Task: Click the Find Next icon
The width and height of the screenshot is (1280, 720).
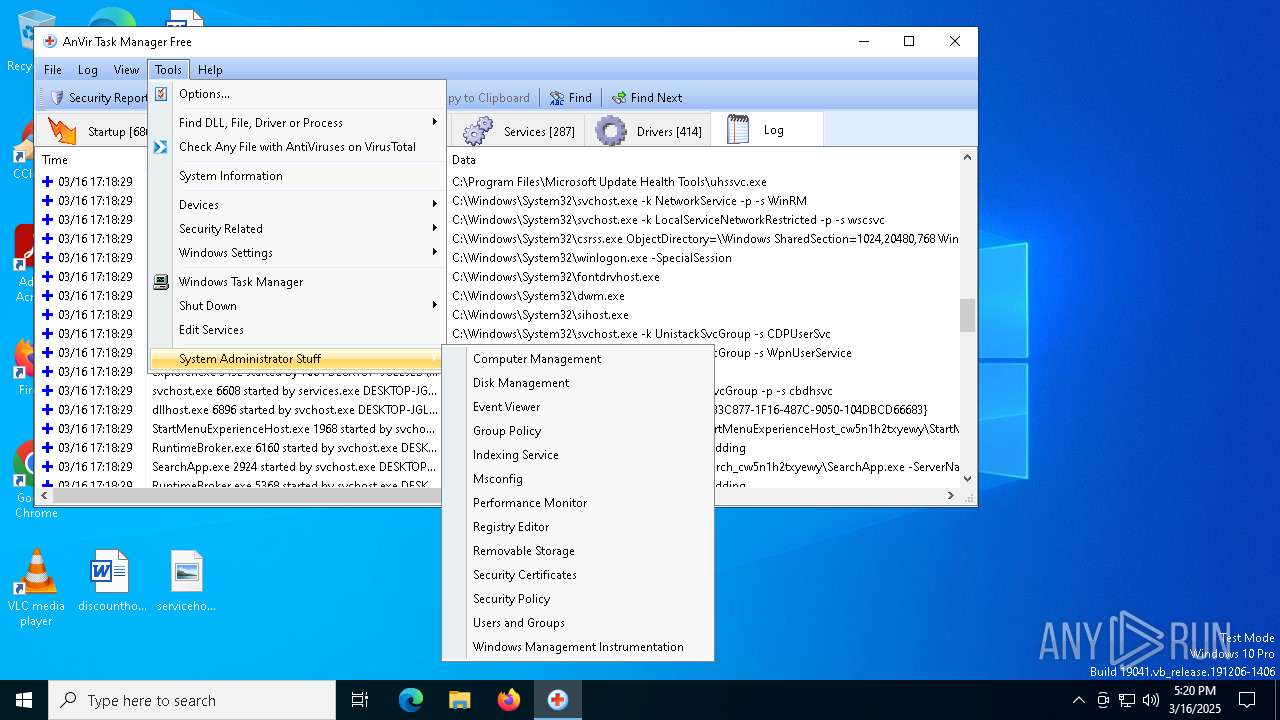Action: coord(619,98)
